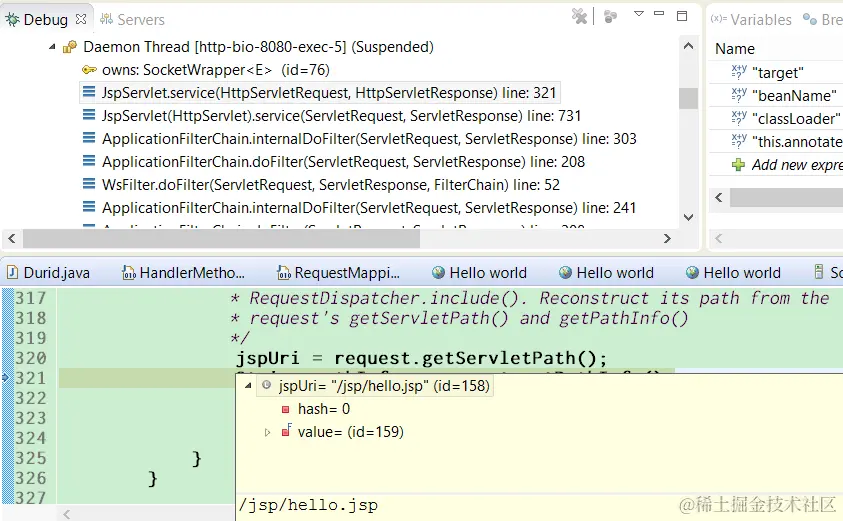Select owns: SocketWrapper<E> (id=76) row
Screen dimensions: 843x521
215,70
